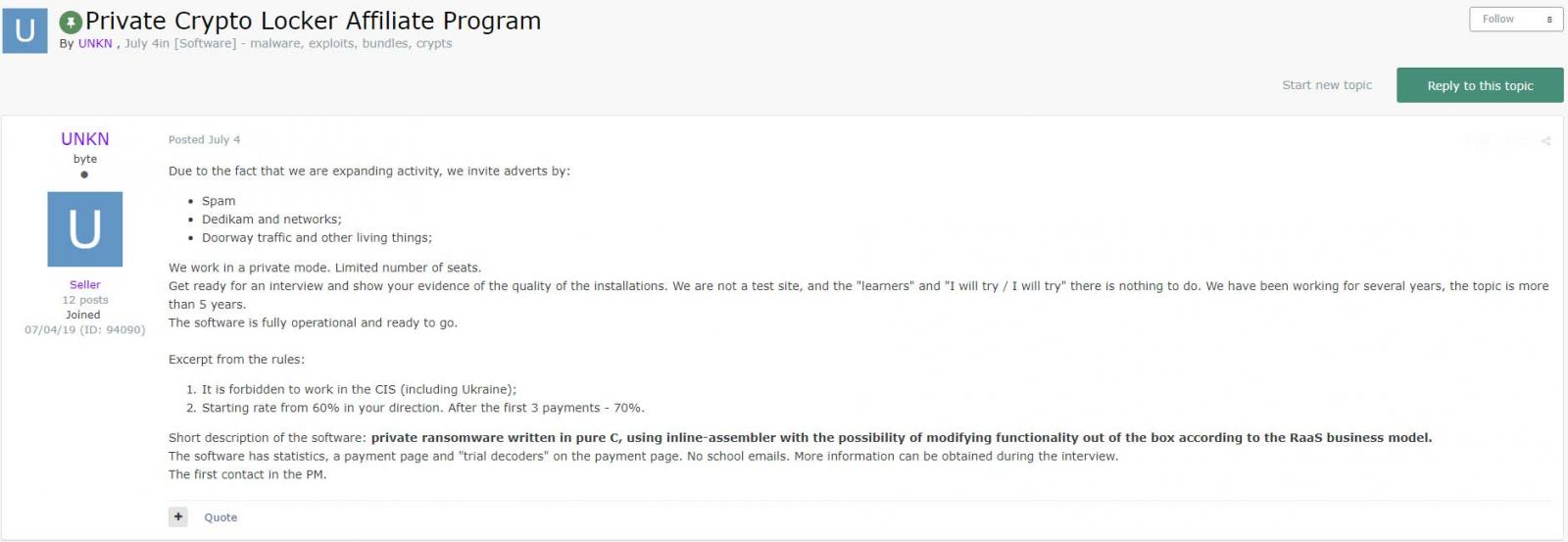Click the pinned topic green icon

click(x=71, y=22)
